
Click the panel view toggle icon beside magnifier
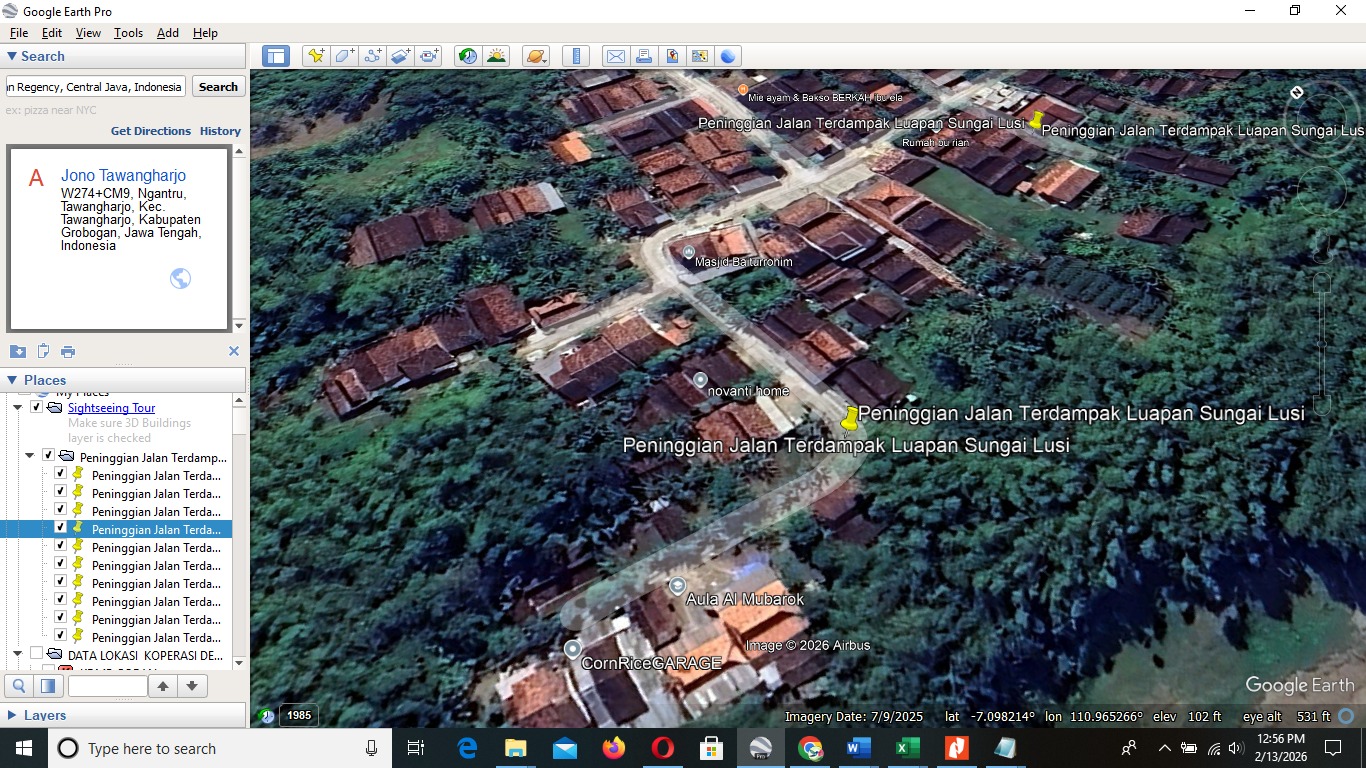pos(47,686)
